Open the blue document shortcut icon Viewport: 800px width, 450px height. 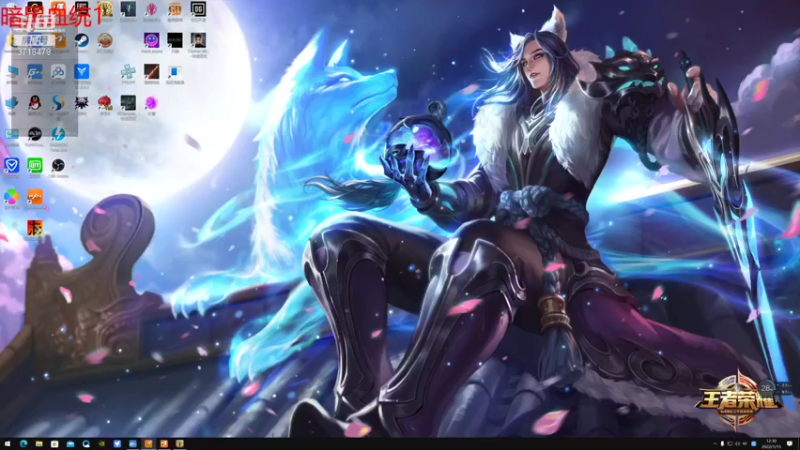(x=174, y=72)
